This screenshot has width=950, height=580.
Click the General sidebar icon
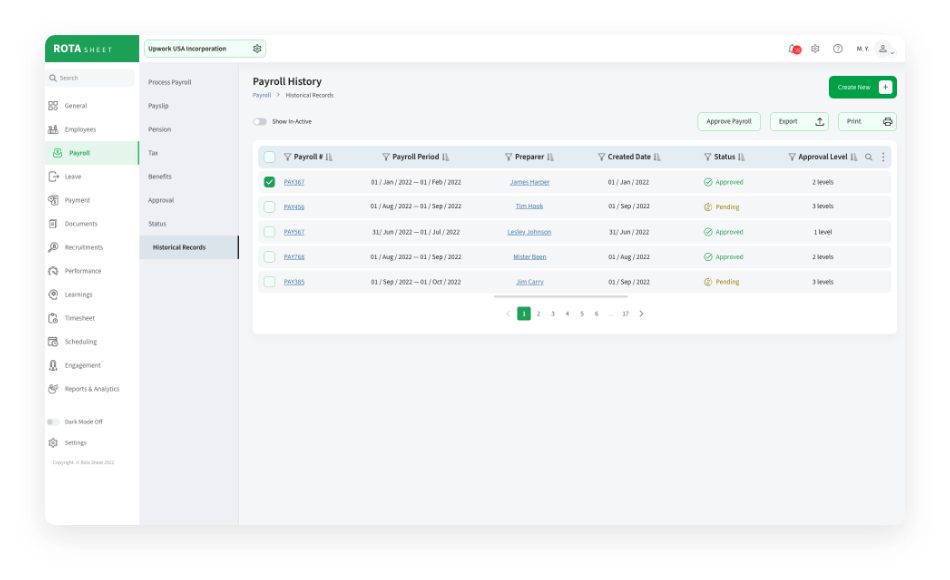53,105
